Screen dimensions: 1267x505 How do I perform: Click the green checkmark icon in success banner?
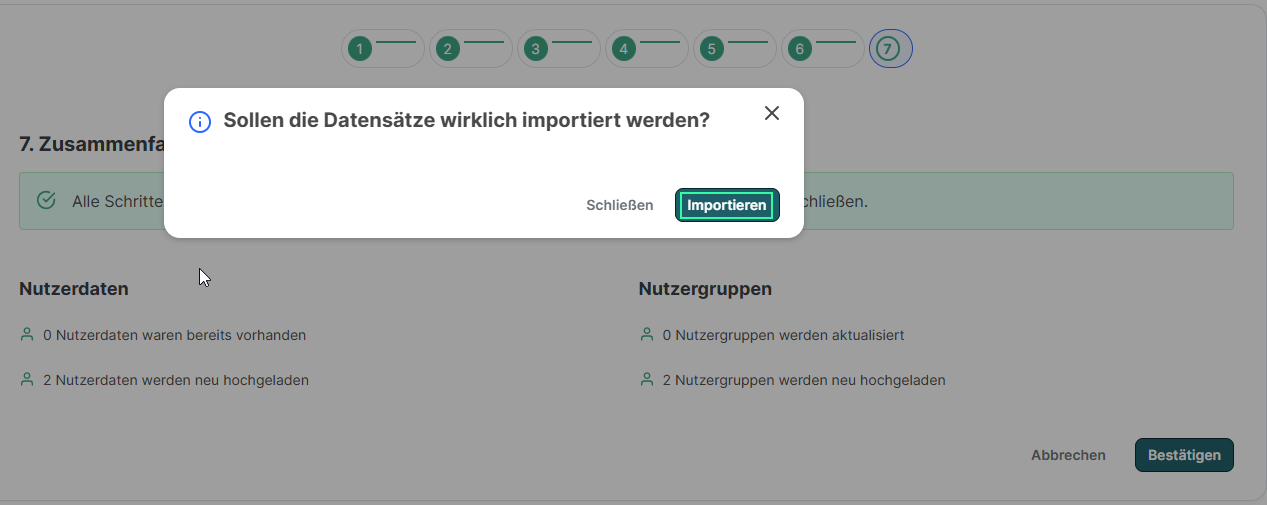click(46, 200)
